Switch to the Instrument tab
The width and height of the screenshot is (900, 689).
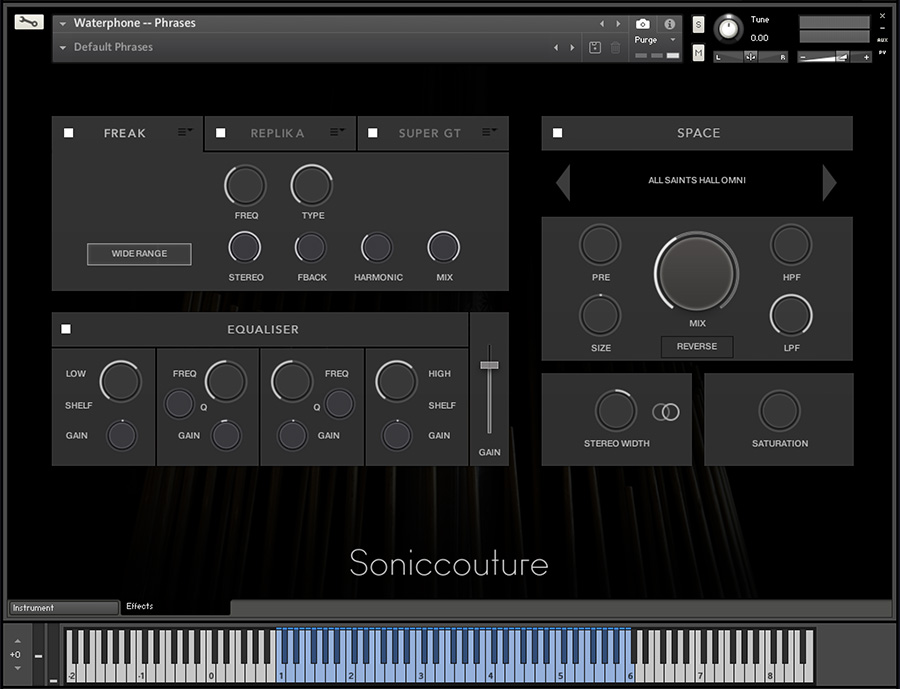click(63, 607)
